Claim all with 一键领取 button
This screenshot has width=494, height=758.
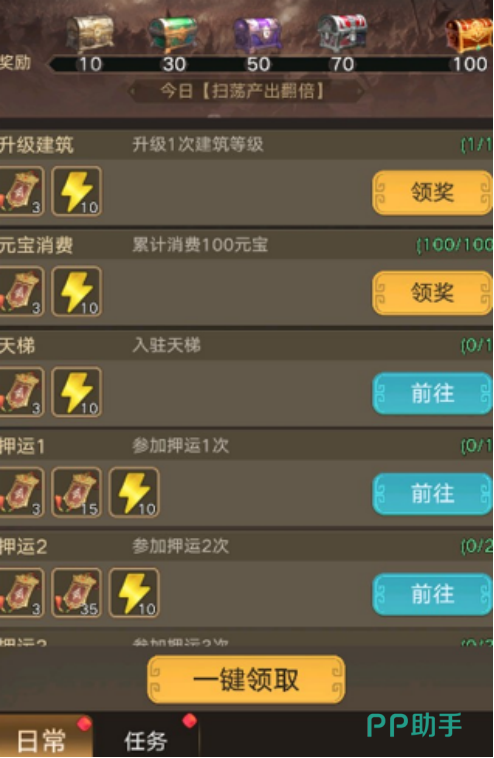(x=246, y=679)
